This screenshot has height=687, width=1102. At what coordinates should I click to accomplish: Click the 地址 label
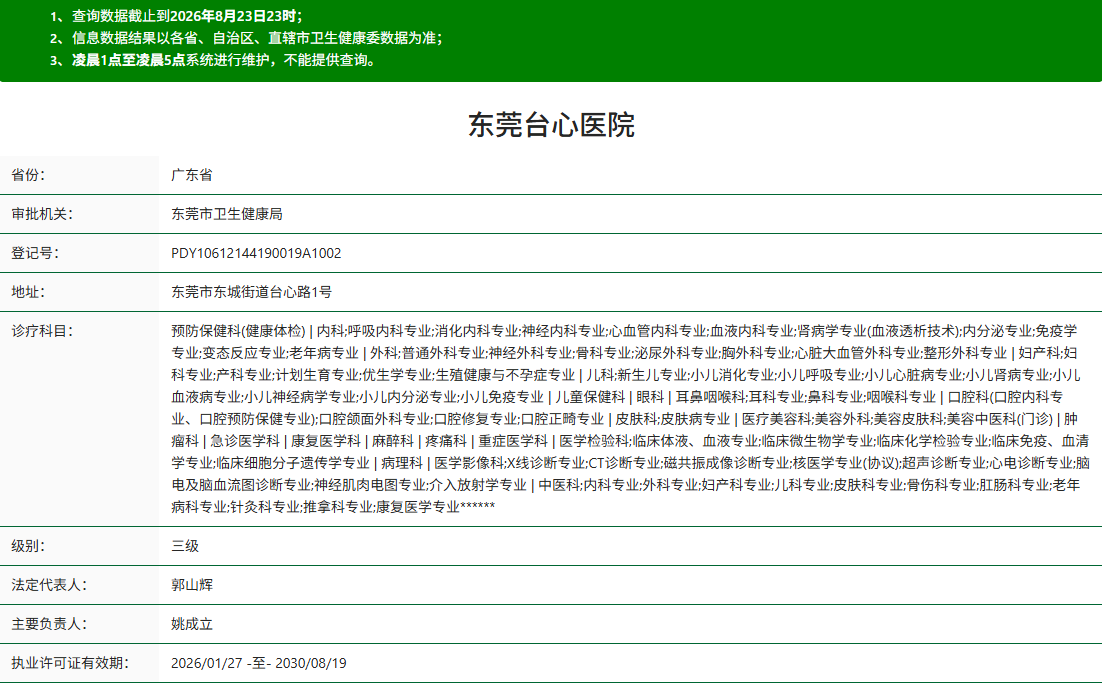[27, 292]
